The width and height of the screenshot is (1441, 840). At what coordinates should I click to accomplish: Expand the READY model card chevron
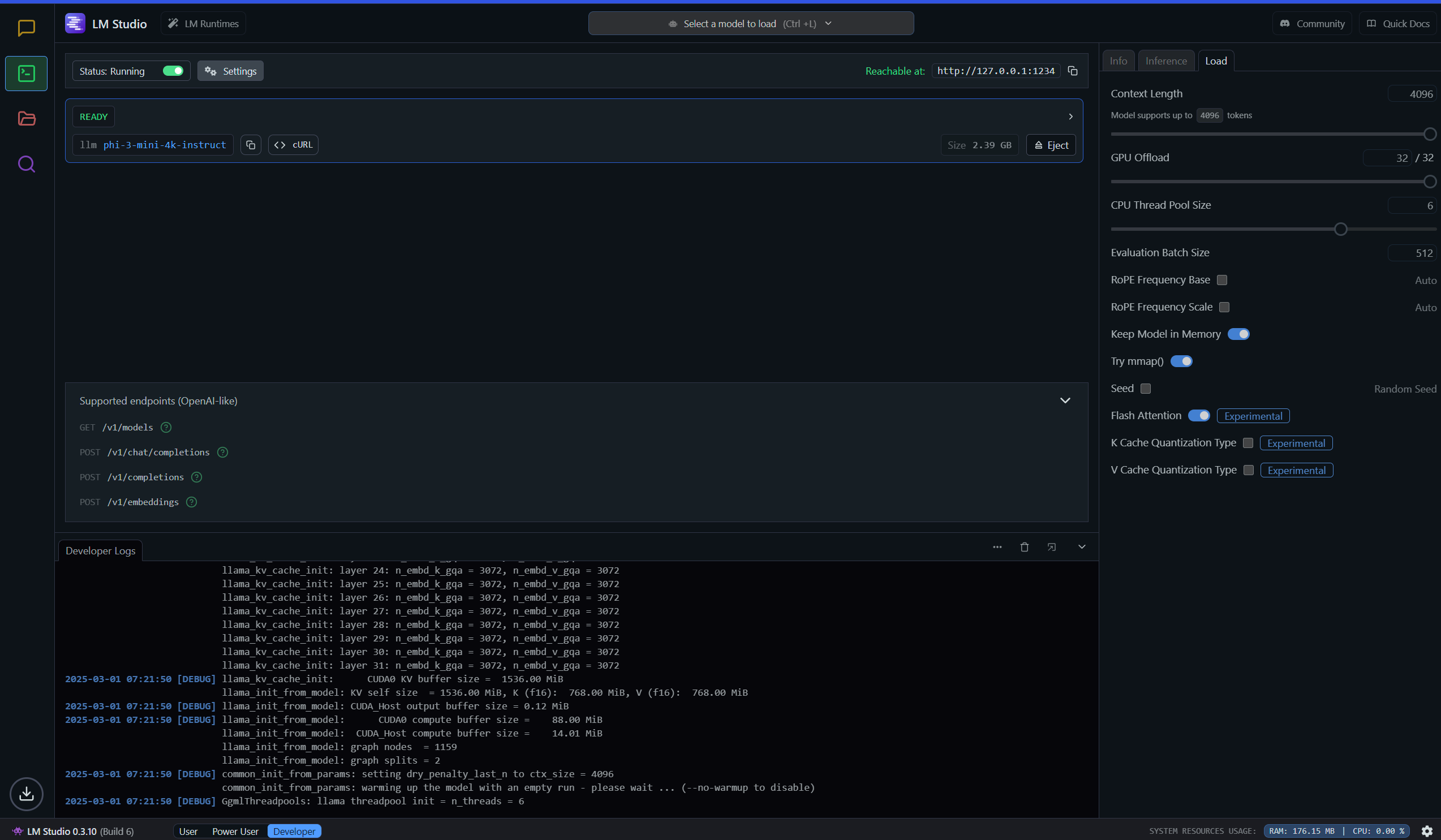click(1070, 117)
